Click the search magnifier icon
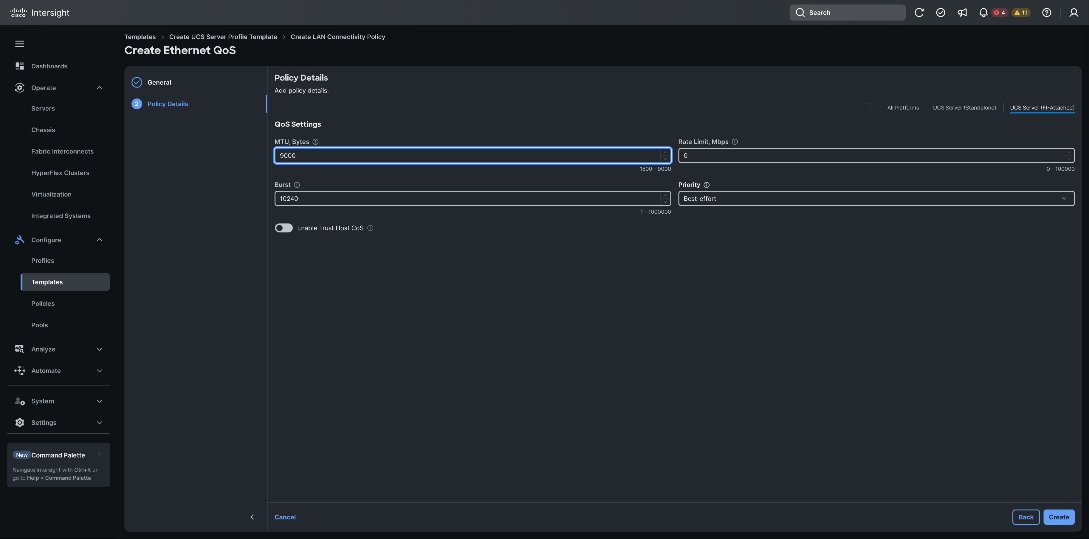The image size is (1089, 539). [800, 13]
